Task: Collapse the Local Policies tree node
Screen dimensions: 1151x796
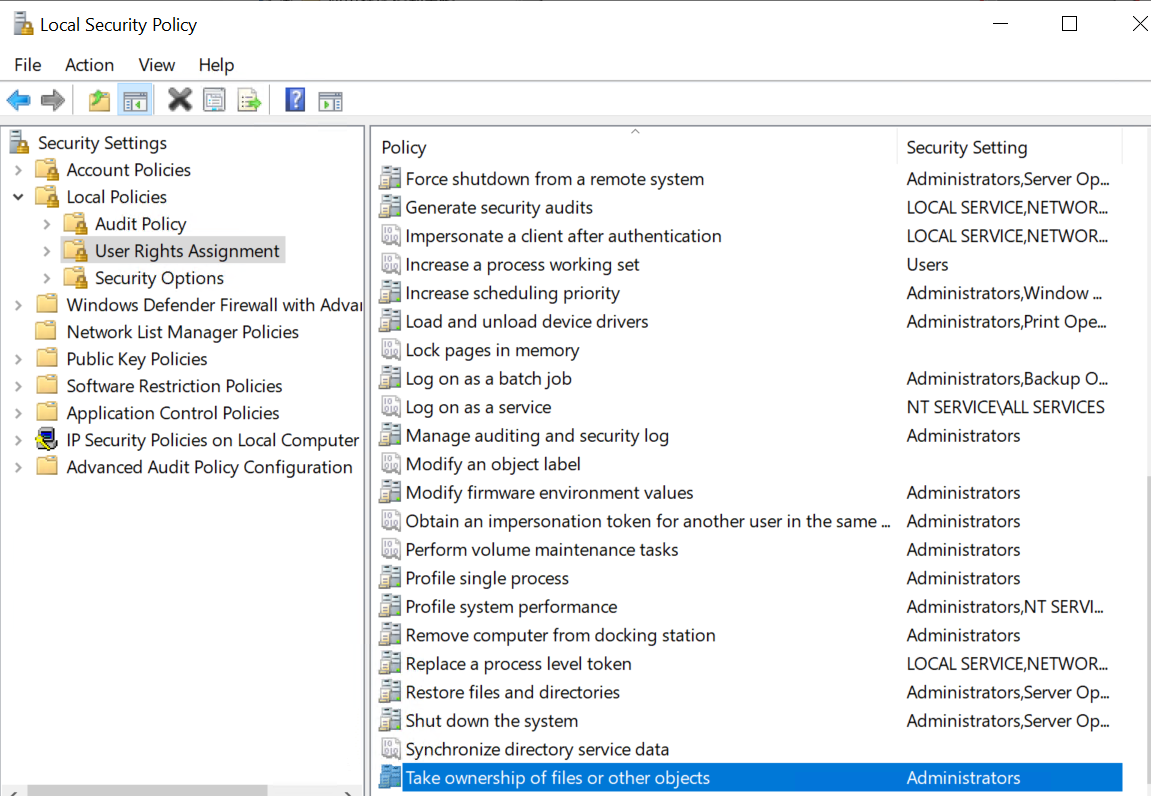Action: pyautogui.click(x=18, y=197)
